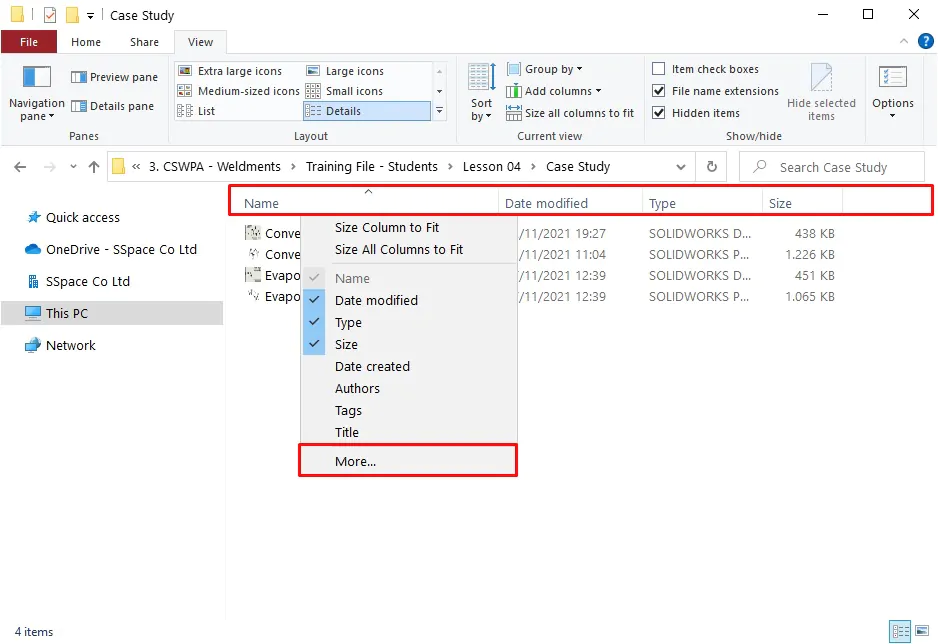
Task: Uncheck Date modified column in menu
Action: [x=409, y=300]
